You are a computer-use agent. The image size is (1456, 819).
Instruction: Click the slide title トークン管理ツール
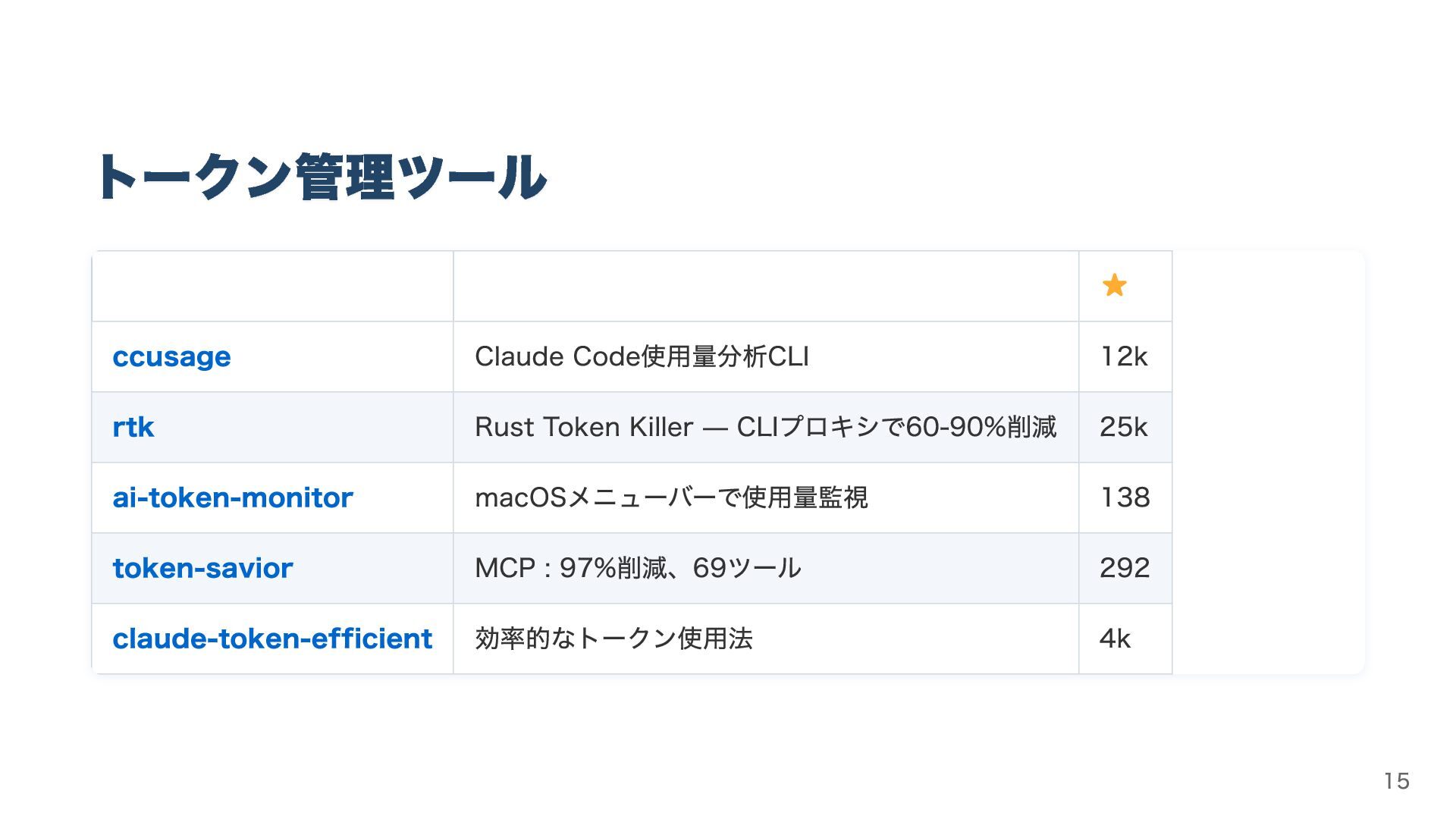[x=320, y=177]
